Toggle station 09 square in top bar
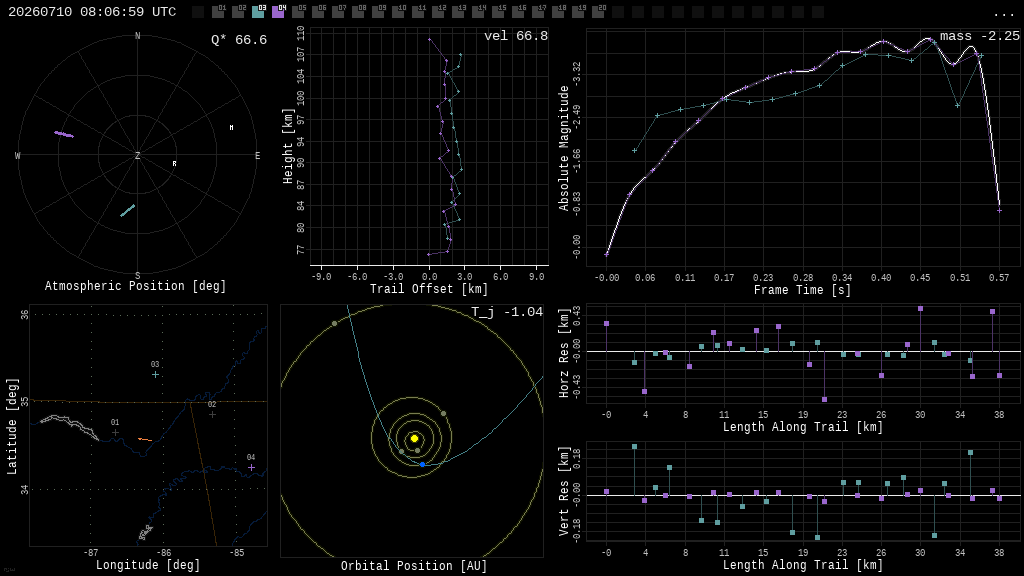Viewport: 1024px width, 576px height. pyautogui.click(x=378, y=12)
